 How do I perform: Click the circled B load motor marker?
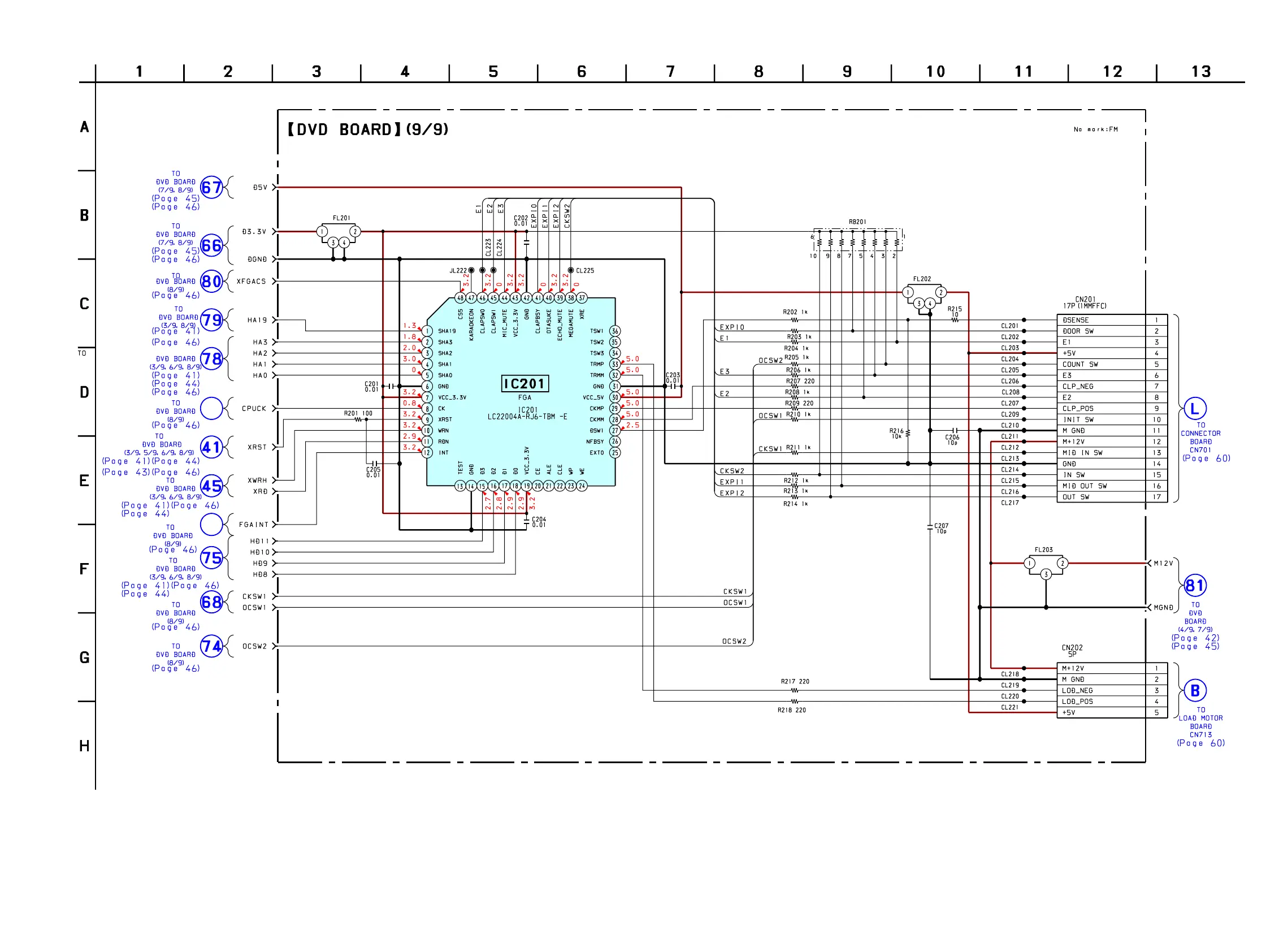pos(1195,690)
